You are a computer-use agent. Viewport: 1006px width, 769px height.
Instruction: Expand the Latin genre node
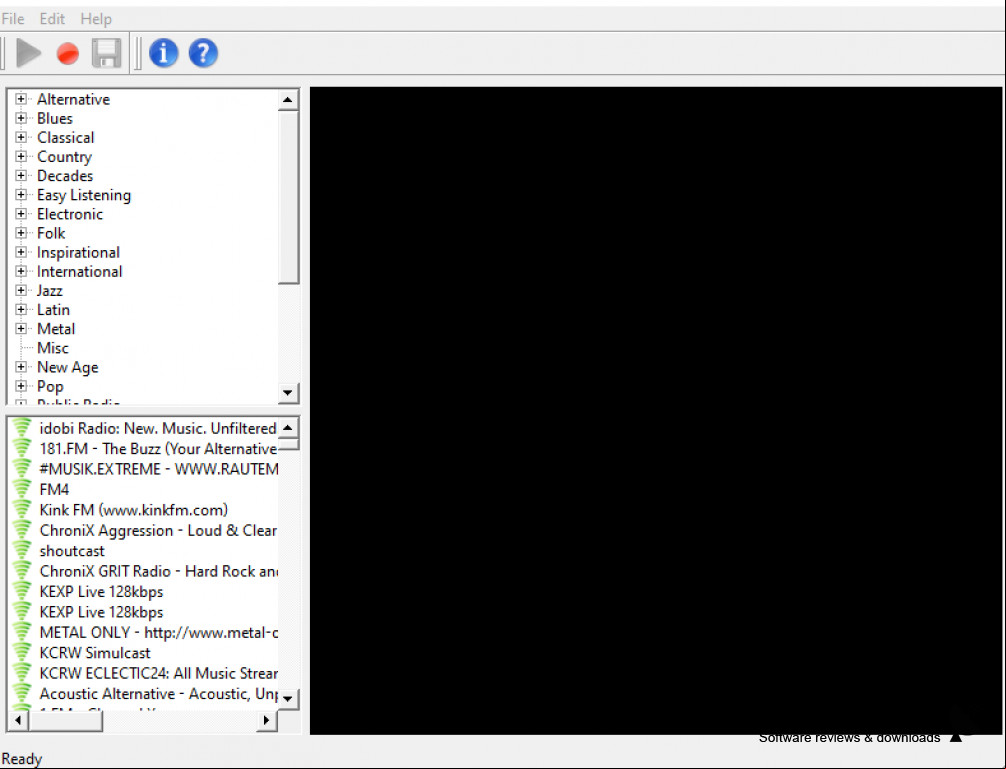[21, 309]
